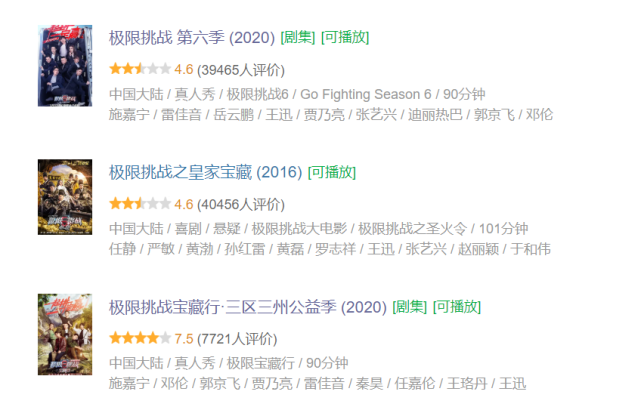The width and height of the screenshot is (641, 410).
Task: Click the four-star rating icons rated 7.5
Action: tap(139, 338)
